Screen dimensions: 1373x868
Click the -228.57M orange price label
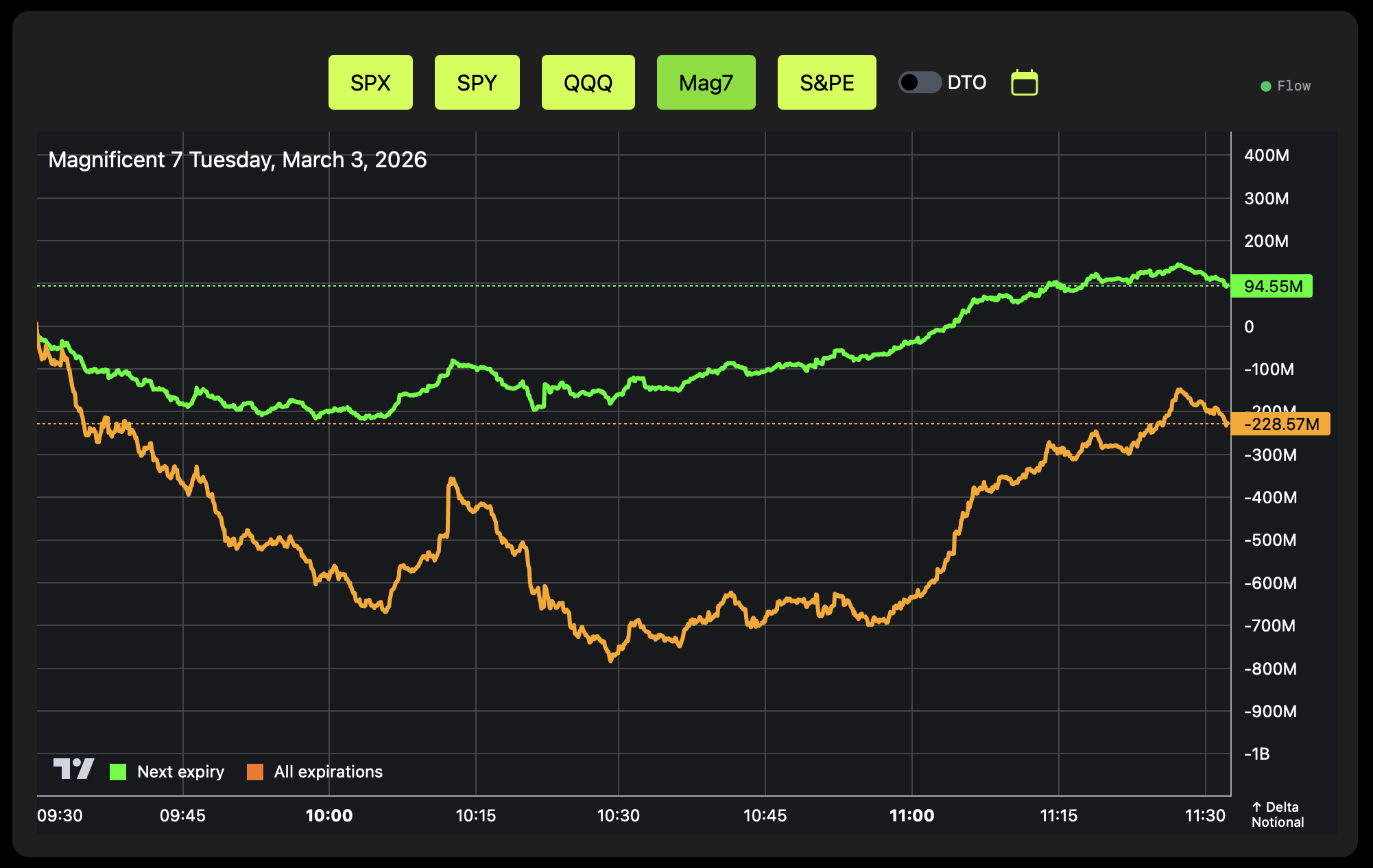(1280, 424)
